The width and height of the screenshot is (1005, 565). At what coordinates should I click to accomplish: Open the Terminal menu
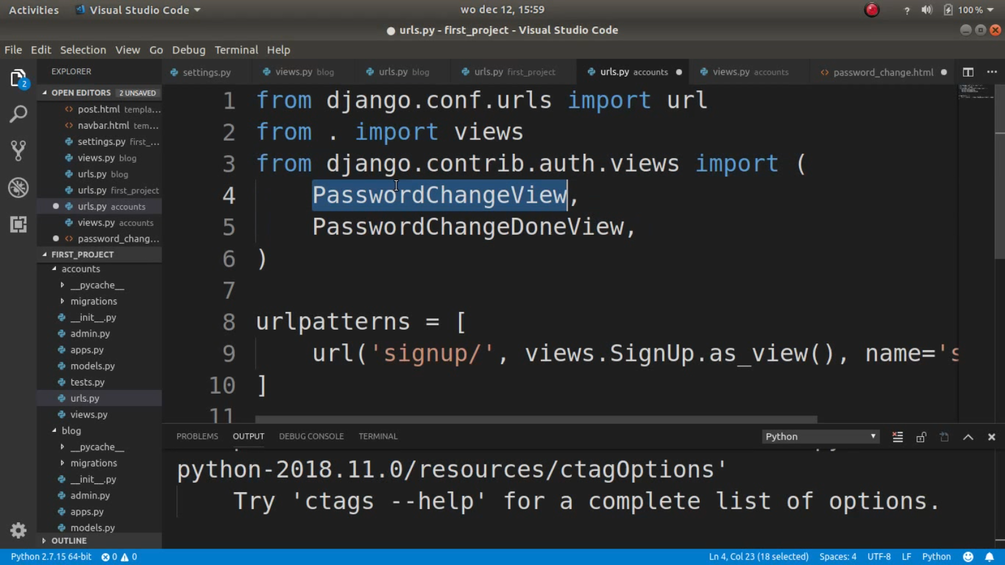pyautogui.click(x=236, y=50)
